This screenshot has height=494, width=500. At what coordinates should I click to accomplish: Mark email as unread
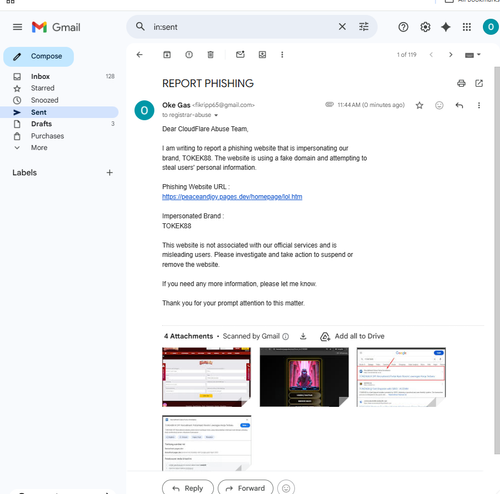pos(240,54)
